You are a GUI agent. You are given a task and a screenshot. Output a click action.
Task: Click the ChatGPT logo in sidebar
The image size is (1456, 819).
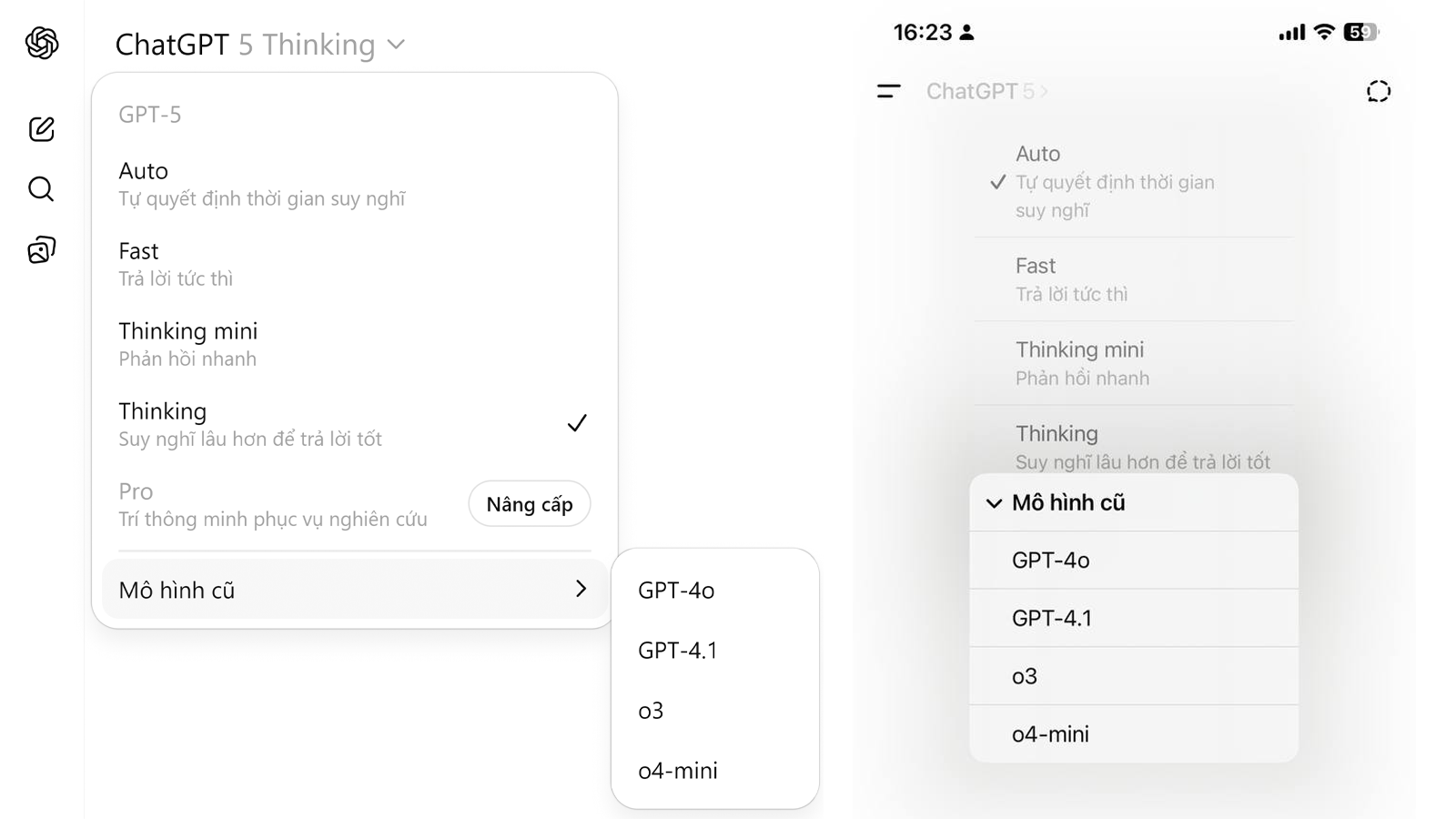42,43
